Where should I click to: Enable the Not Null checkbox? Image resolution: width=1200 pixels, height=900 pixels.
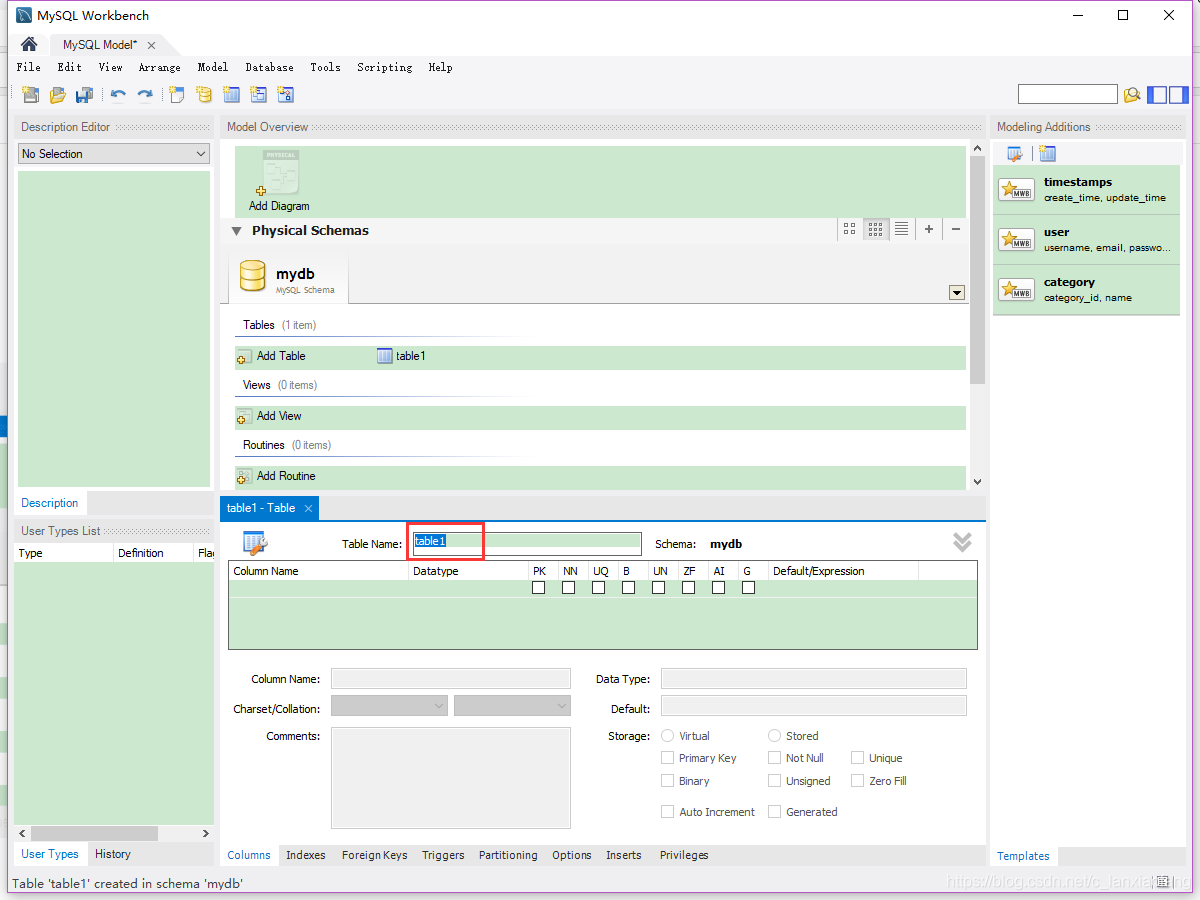(775, 758)
